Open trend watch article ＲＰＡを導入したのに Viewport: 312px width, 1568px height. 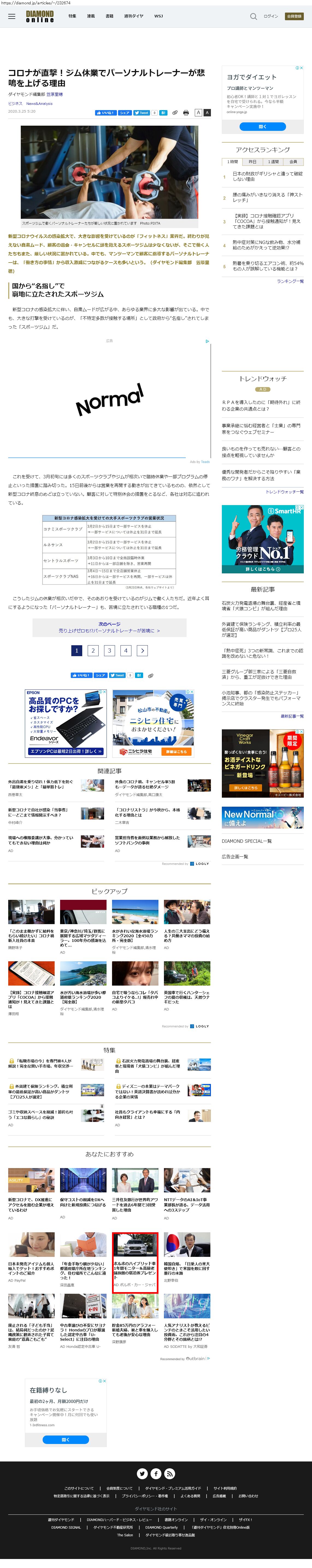tap(261, 405)
